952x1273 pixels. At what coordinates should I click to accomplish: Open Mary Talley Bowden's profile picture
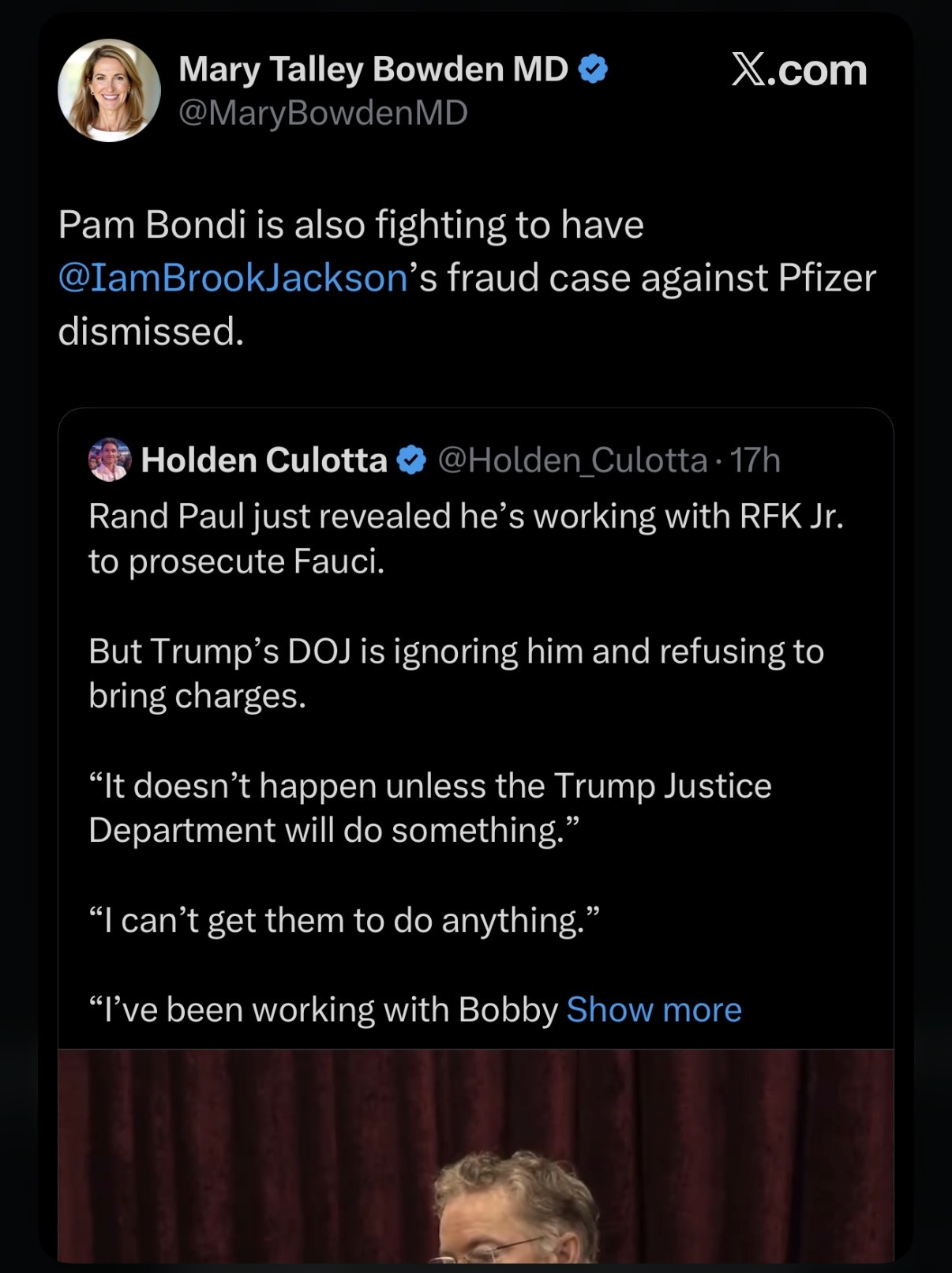(x=109, y=90)
